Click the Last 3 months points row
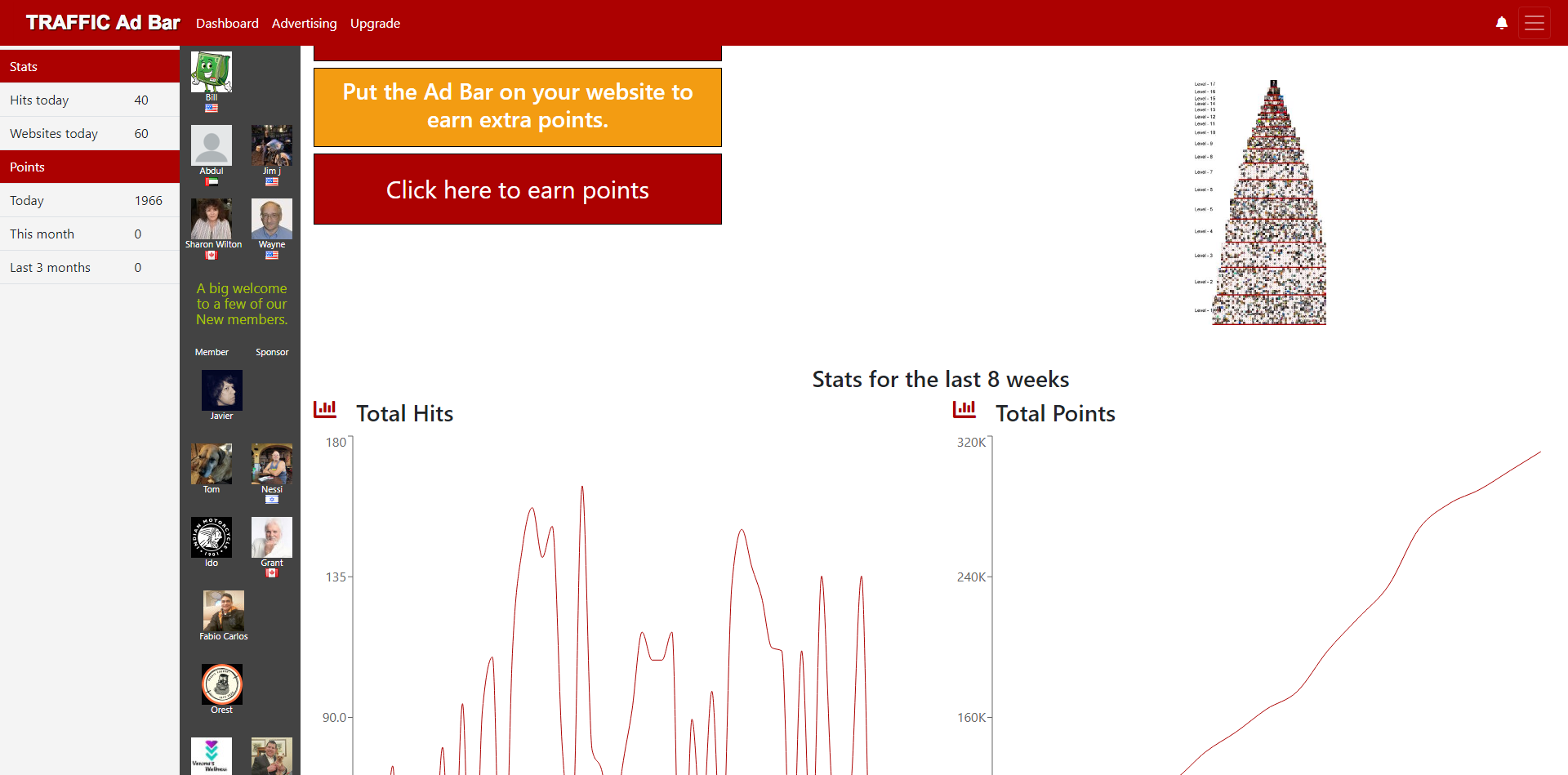 coord(90,267)
